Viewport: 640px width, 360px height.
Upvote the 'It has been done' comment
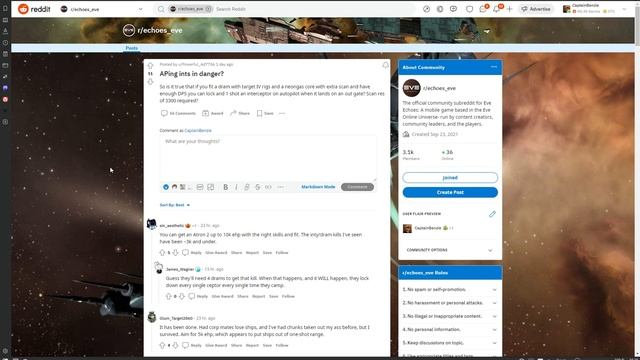click(162, 345)
